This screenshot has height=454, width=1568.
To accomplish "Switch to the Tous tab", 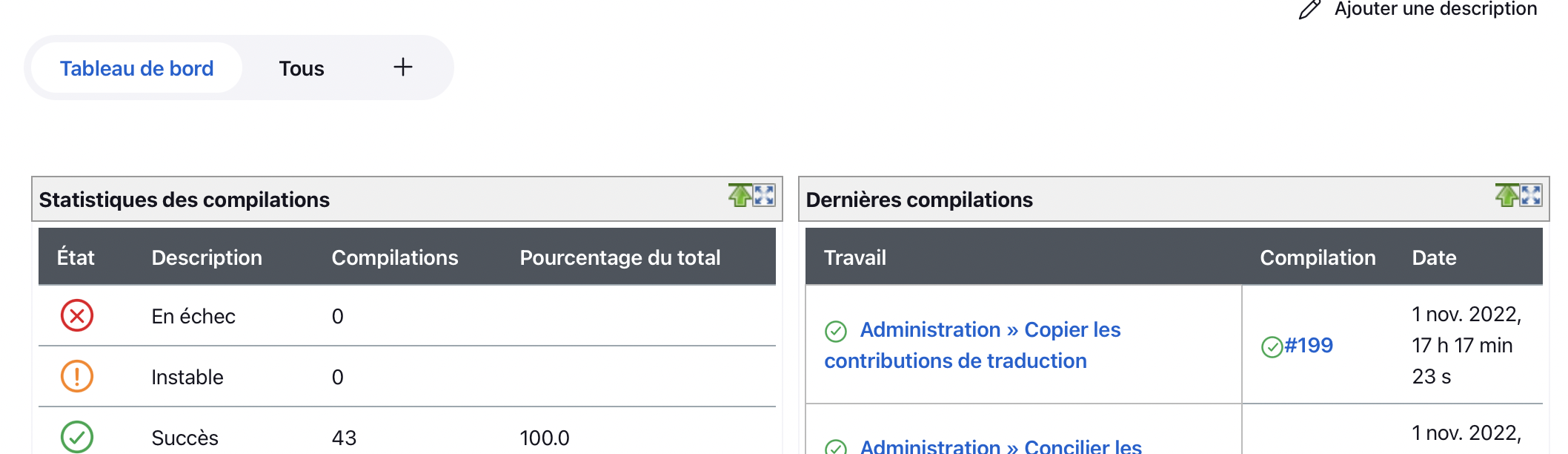I will tap(301, 68).
